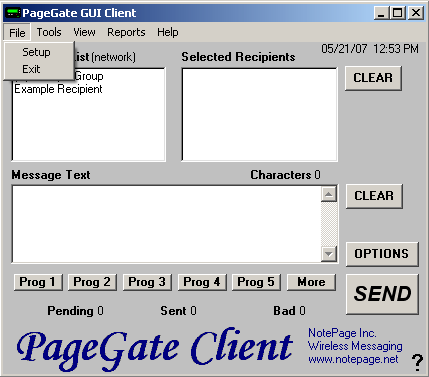Open the Tools menu
Screen dimensions: 429x377
[x=49, y=32]
